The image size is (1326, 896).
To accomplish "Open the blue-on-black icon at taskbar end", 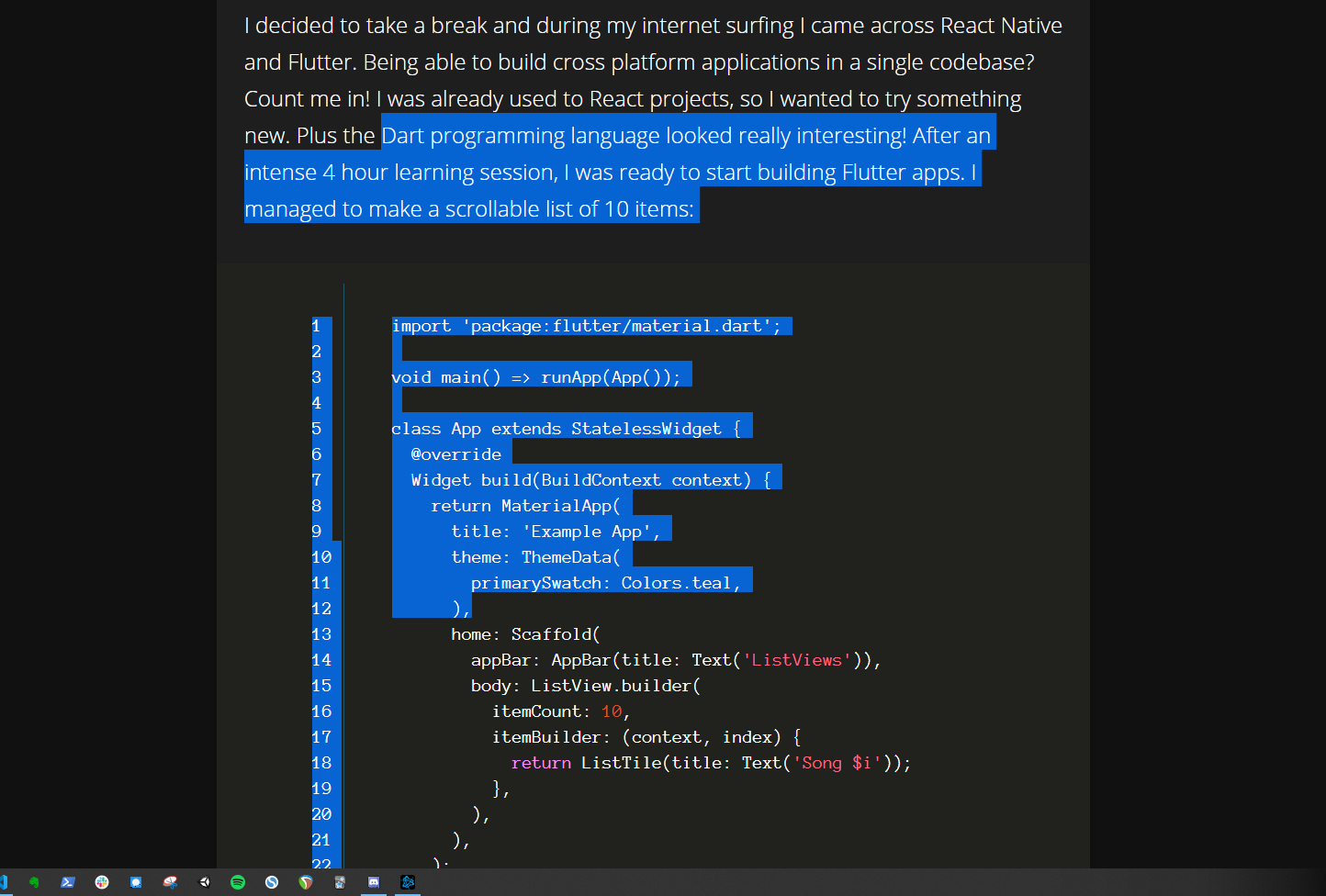I will click(408, 882).
